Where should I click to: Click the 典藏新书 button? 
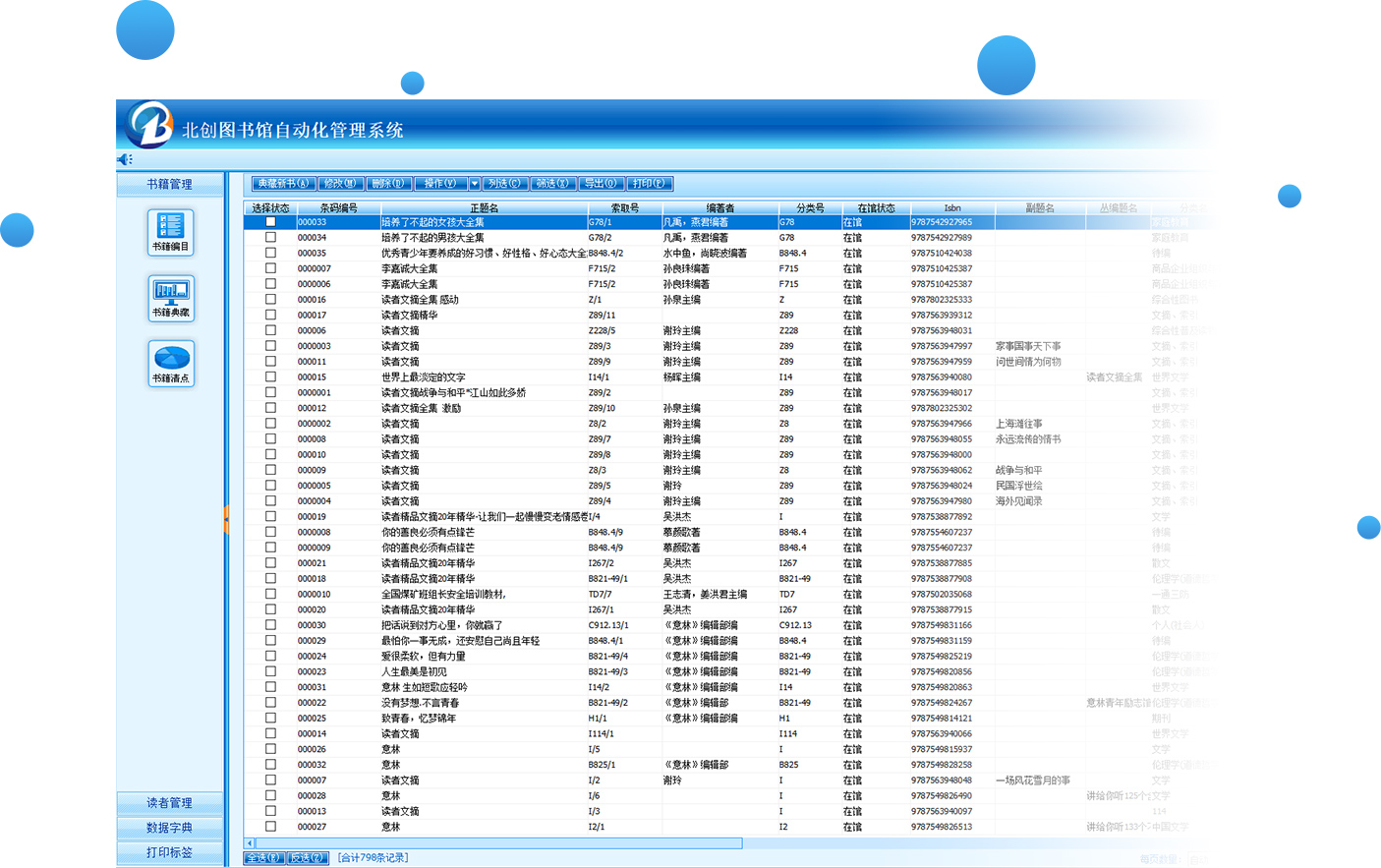click(283, 184)
